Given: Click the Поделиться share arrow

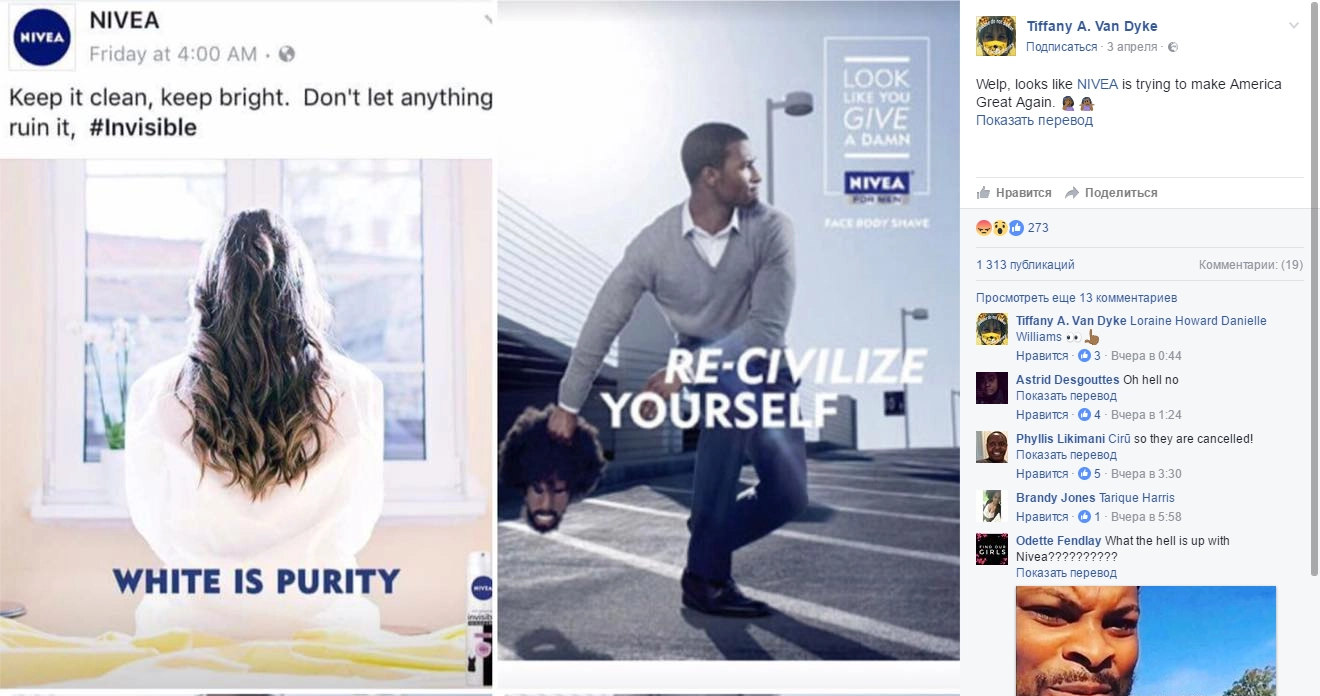Looking at the screenshot, I should tap(1071, 192).
